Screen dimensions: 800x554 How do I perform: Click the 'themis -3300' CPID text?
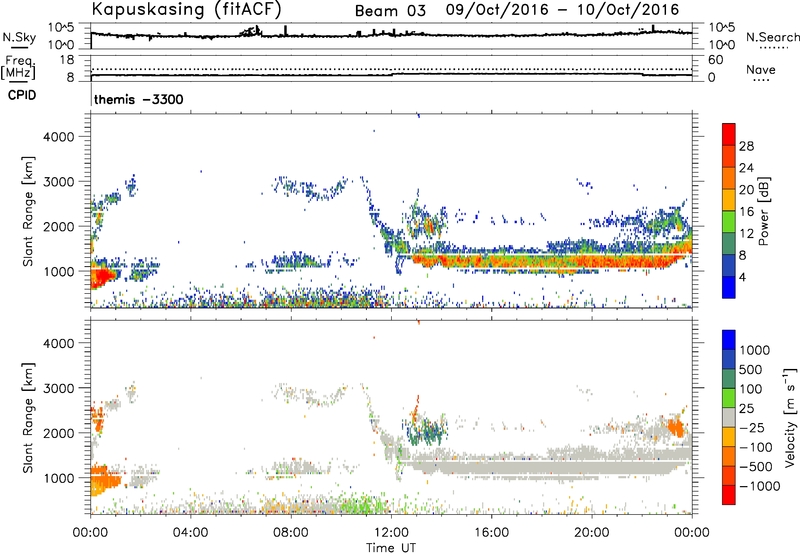coord(138,99)
